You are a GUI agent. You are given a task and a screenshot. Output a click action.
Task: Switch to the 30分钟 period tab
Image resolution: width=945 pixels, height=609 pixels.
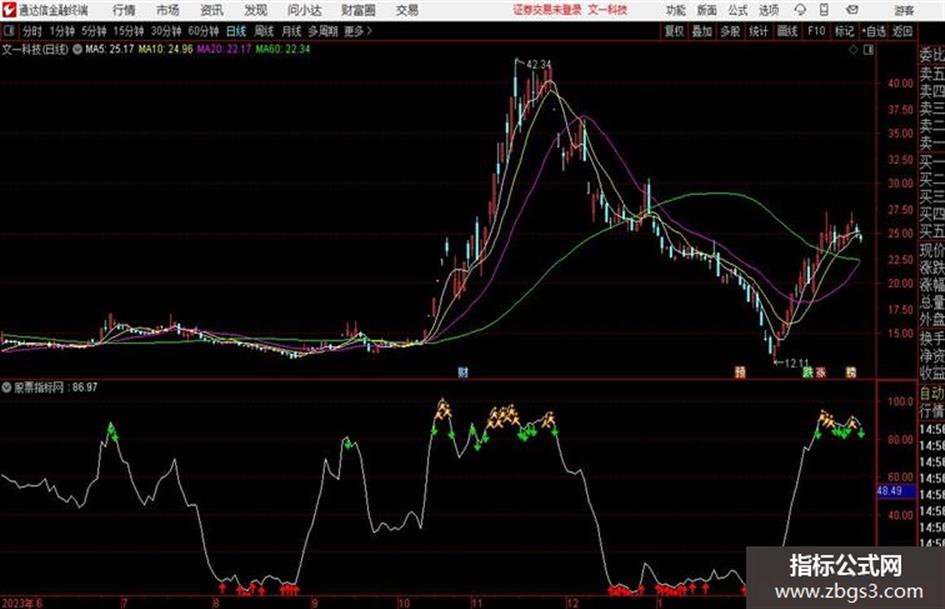pos(166,31)
